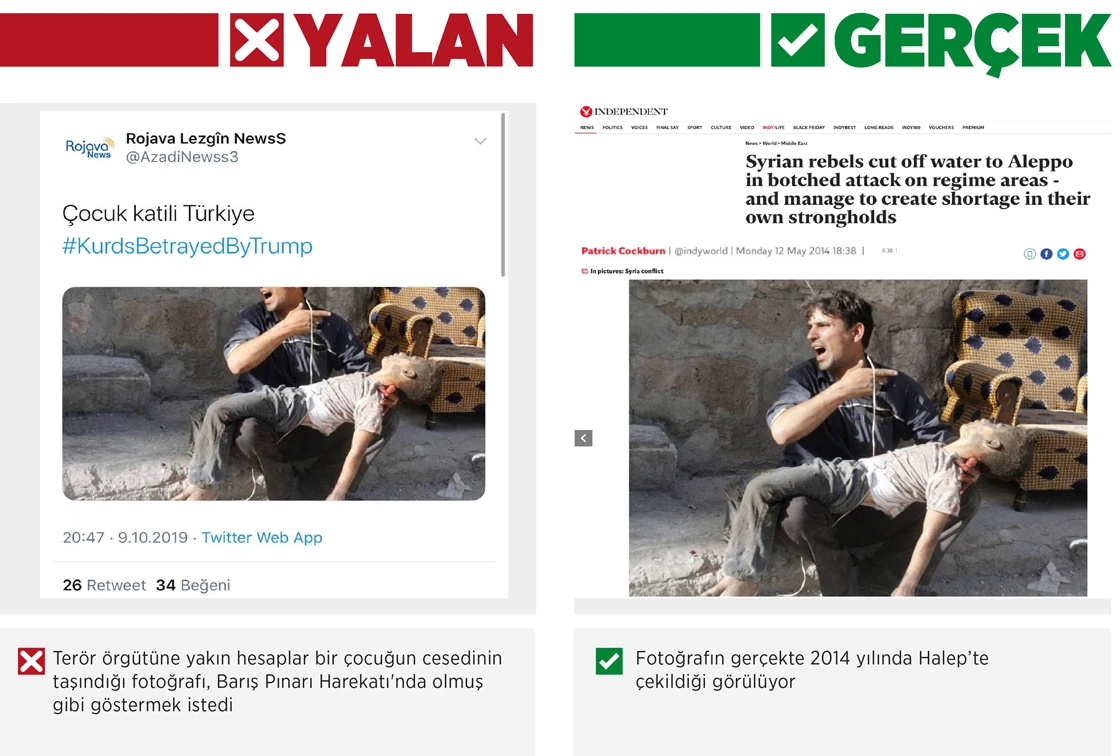
Task: Click the tweet panel scrollbar
Action: click(x=503, y=194)
